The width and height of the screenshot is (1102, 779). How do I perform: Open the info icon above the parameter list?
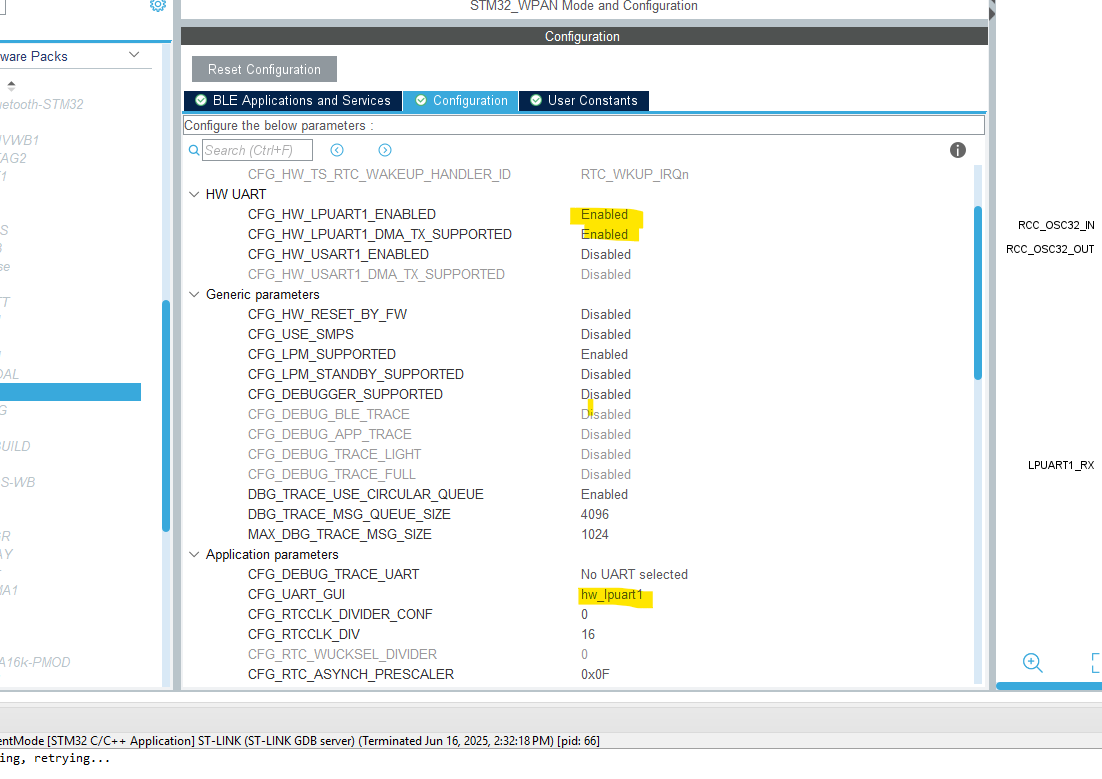click(957, 149)
